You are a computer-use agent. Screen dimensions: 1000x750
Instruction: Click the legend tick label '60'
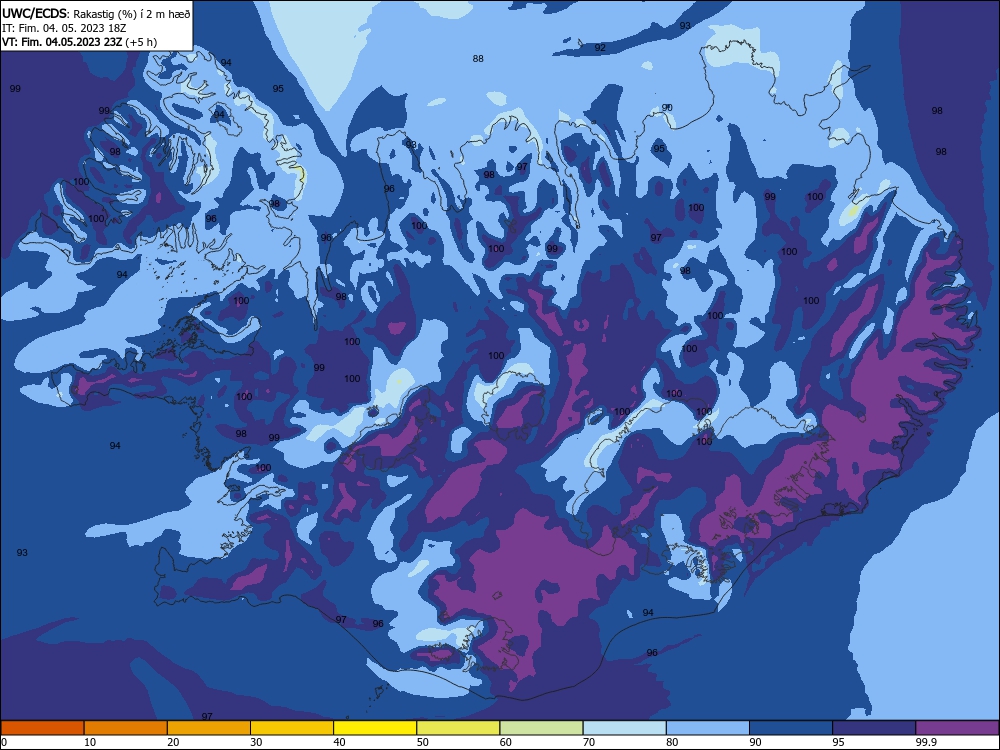tap(506, 742)
